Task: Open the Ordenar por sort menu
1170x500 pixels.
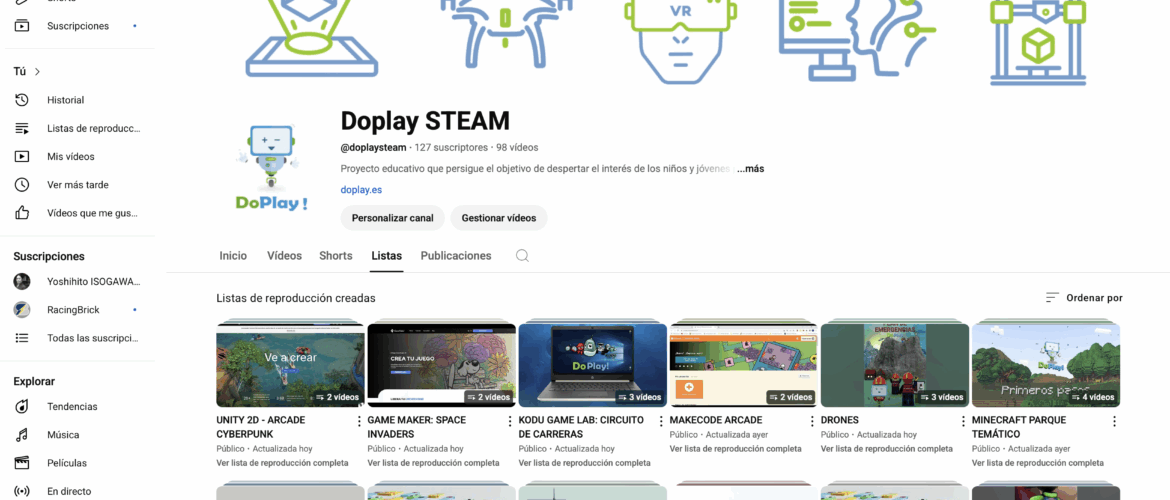Action: click(1084, 298)
